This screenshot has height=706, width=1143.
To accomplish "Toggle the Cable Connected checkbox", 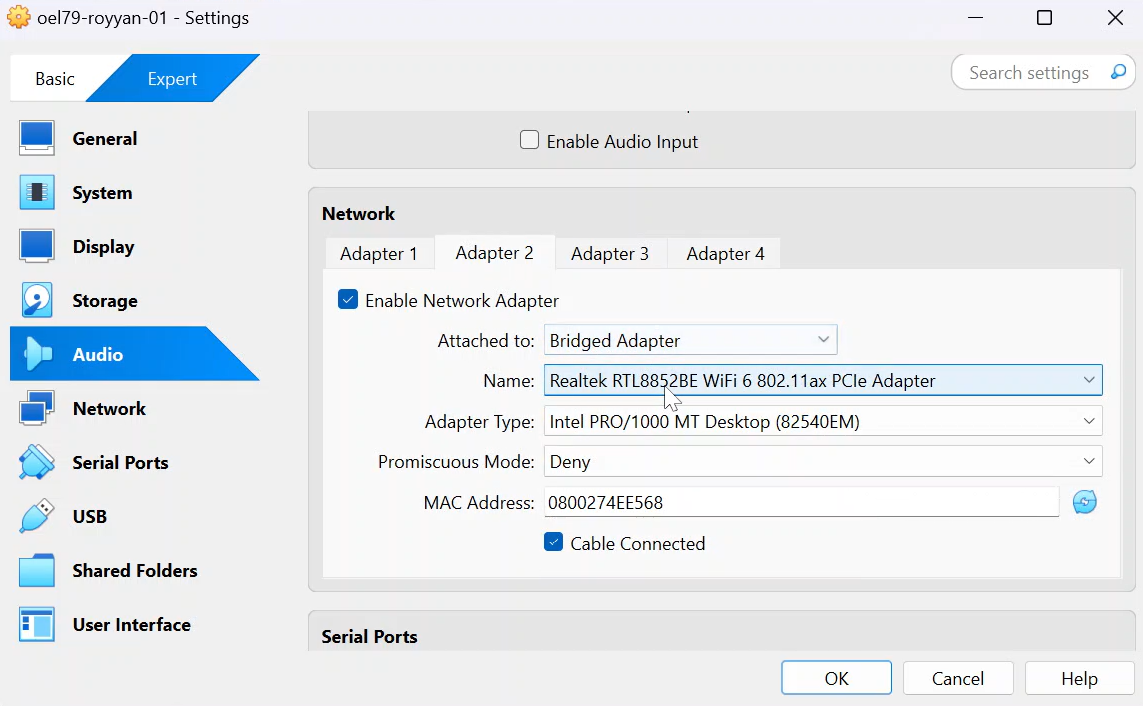I will coord(554,543).
